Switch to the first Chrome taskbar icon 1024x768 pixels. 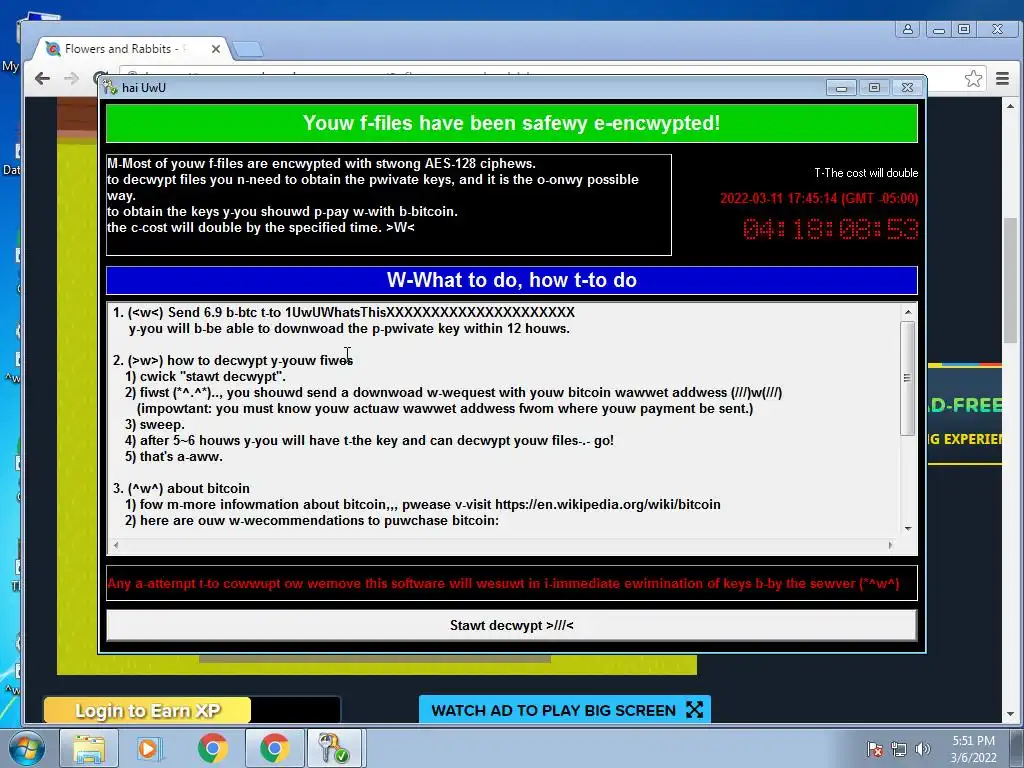[x=212, y=748]
